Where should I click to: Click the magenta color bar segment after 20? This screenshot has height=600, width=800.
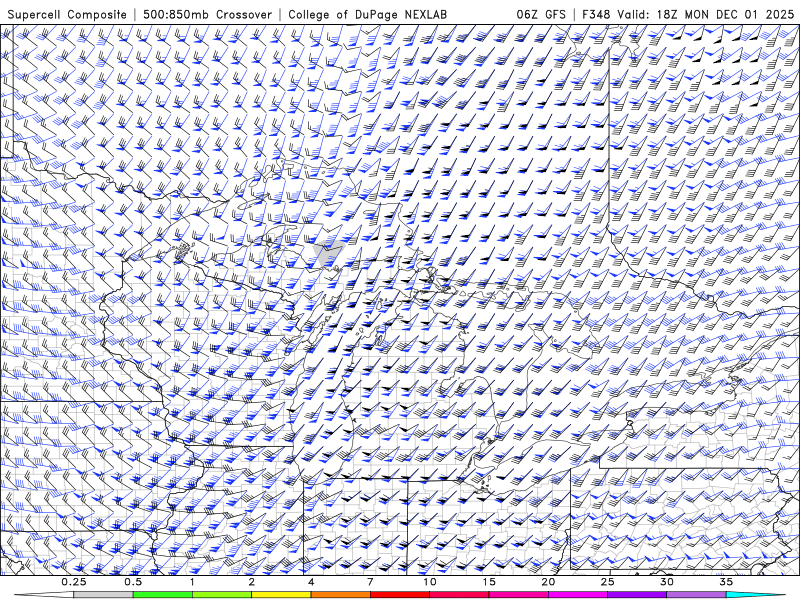point(578,595)
